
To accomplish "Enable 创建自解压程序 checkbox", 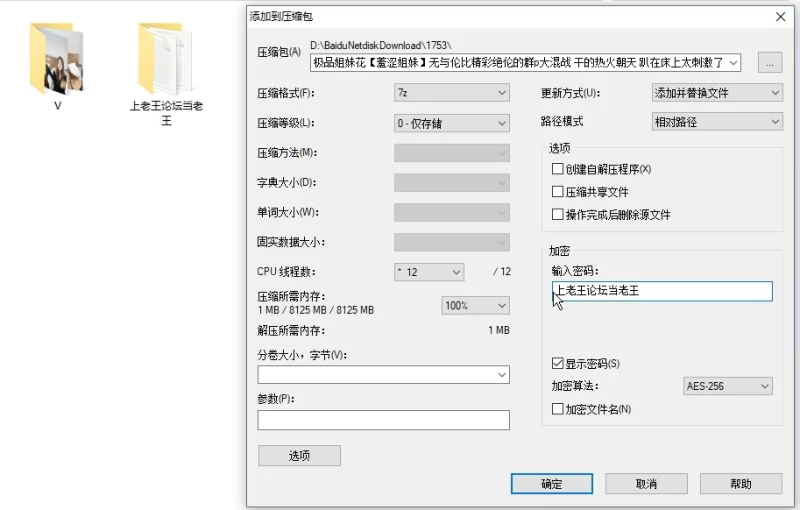I will point(558,169).
